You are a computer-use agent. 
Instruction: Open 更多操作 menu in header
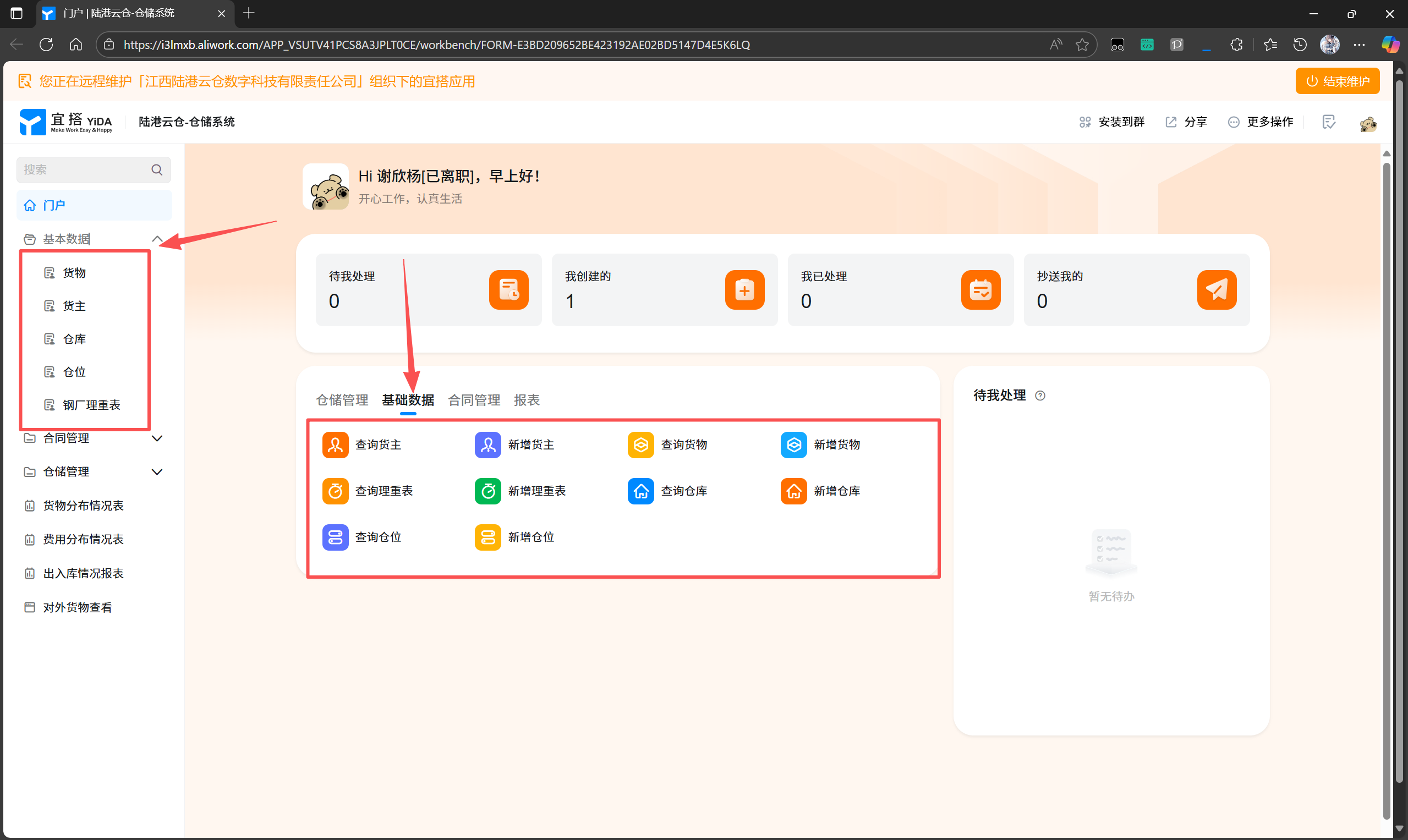point(1262,122)
